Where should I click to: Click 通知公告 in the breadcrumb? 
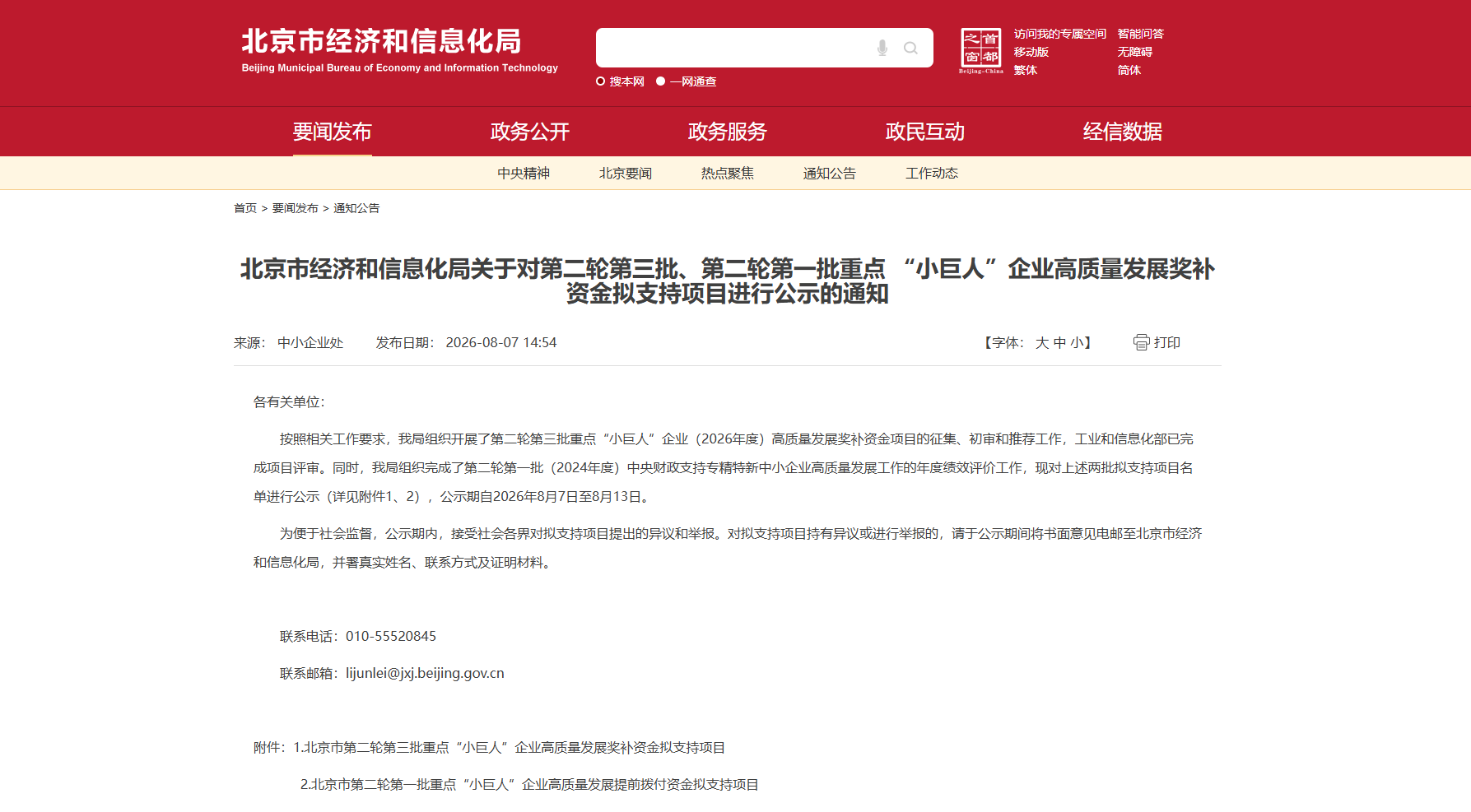coord(356,208)
